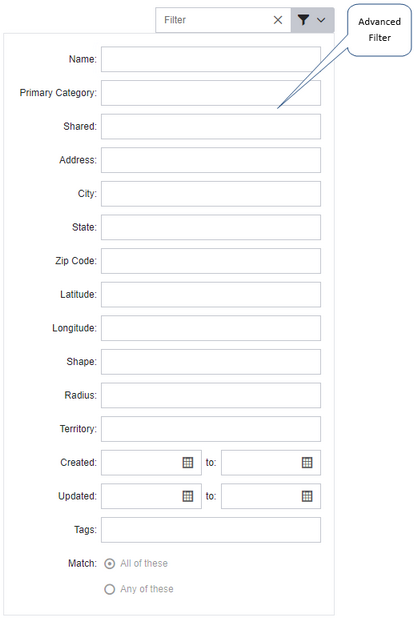
Task: Click the funnel filter icon
Action: pos(303,20)
